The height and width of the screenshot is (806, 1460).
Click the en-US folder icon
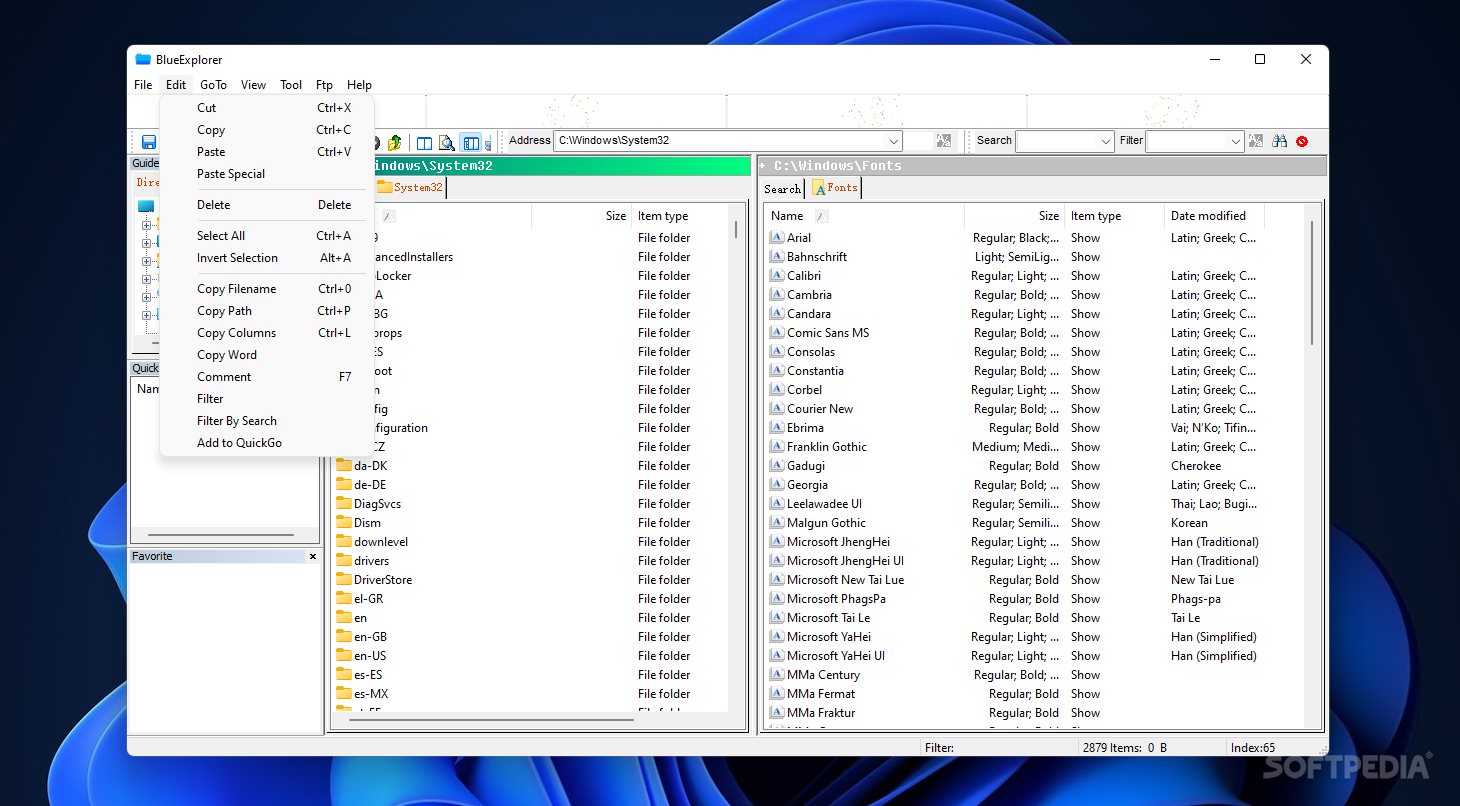pyautogui.click(x=343, y=656)
